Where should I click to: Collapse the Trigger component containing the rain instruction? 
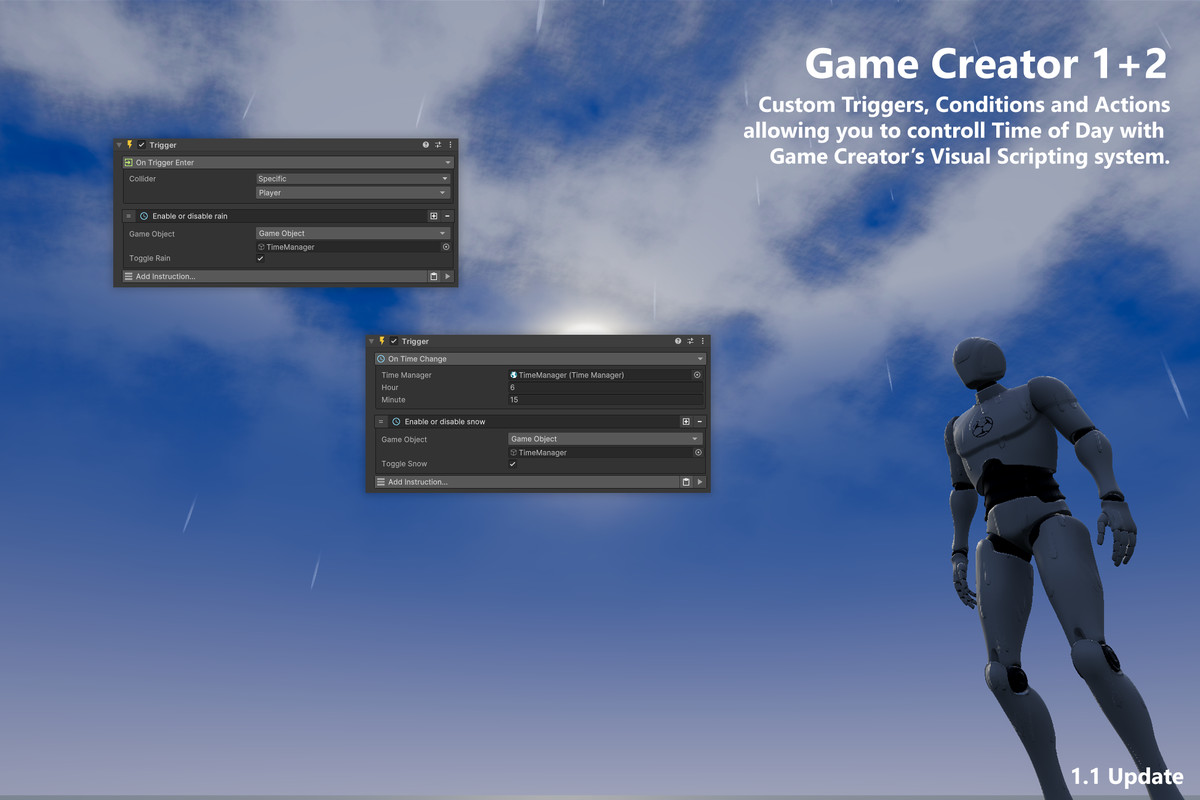tap(120, 145)
